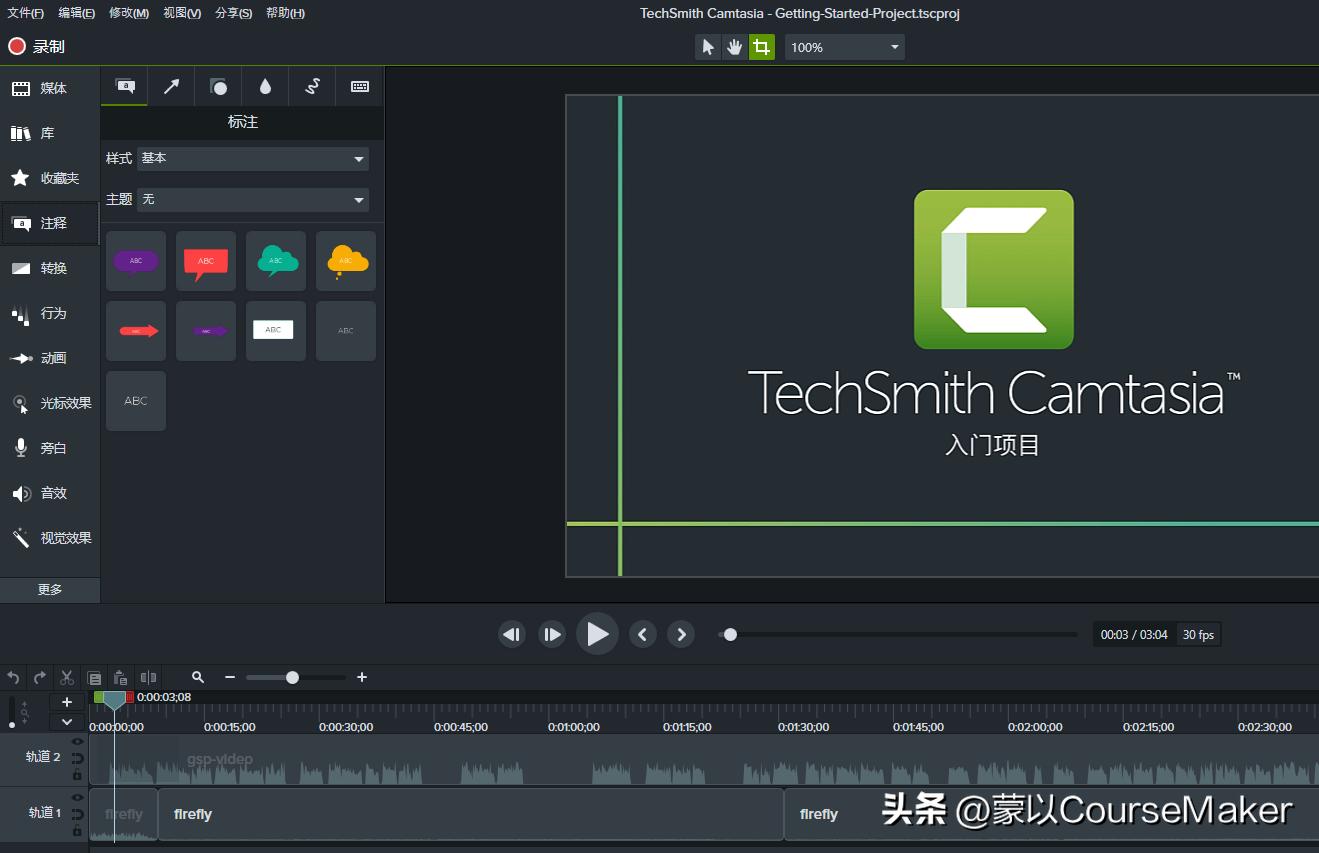1319x853 pixels.
Task: Click the scissors cut icon on timeline
Action: pos(67,677)
